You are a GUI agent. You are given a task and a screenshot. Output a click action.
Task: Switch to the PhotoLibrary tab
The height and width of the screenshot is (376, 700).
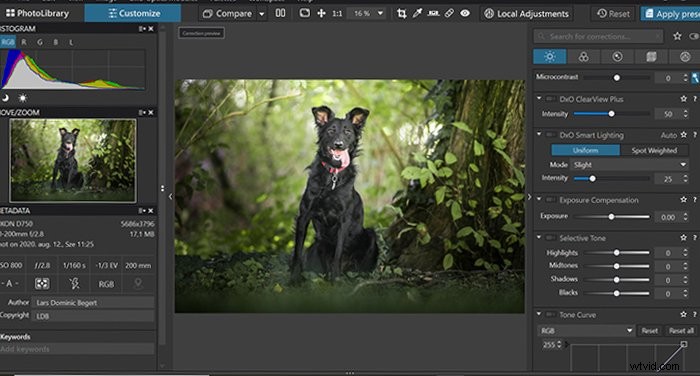point(38,13)
